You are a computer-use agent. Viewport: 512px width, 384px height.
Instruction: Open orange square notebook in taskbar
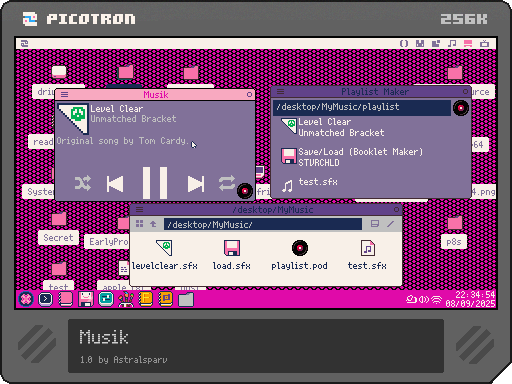166,299
